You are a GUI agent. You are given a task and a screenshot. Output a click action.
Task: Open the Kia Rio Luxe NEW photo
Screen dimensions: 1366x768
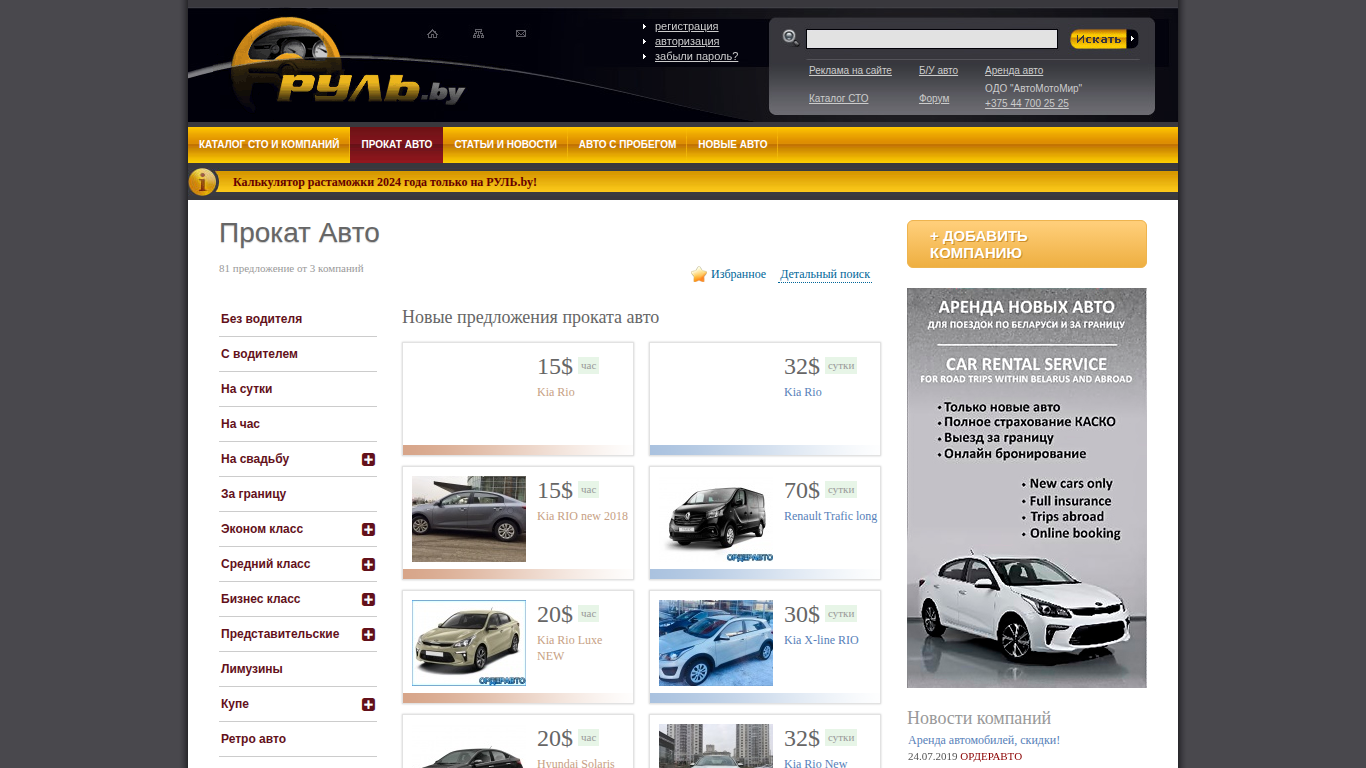click(x=469, y=643)
